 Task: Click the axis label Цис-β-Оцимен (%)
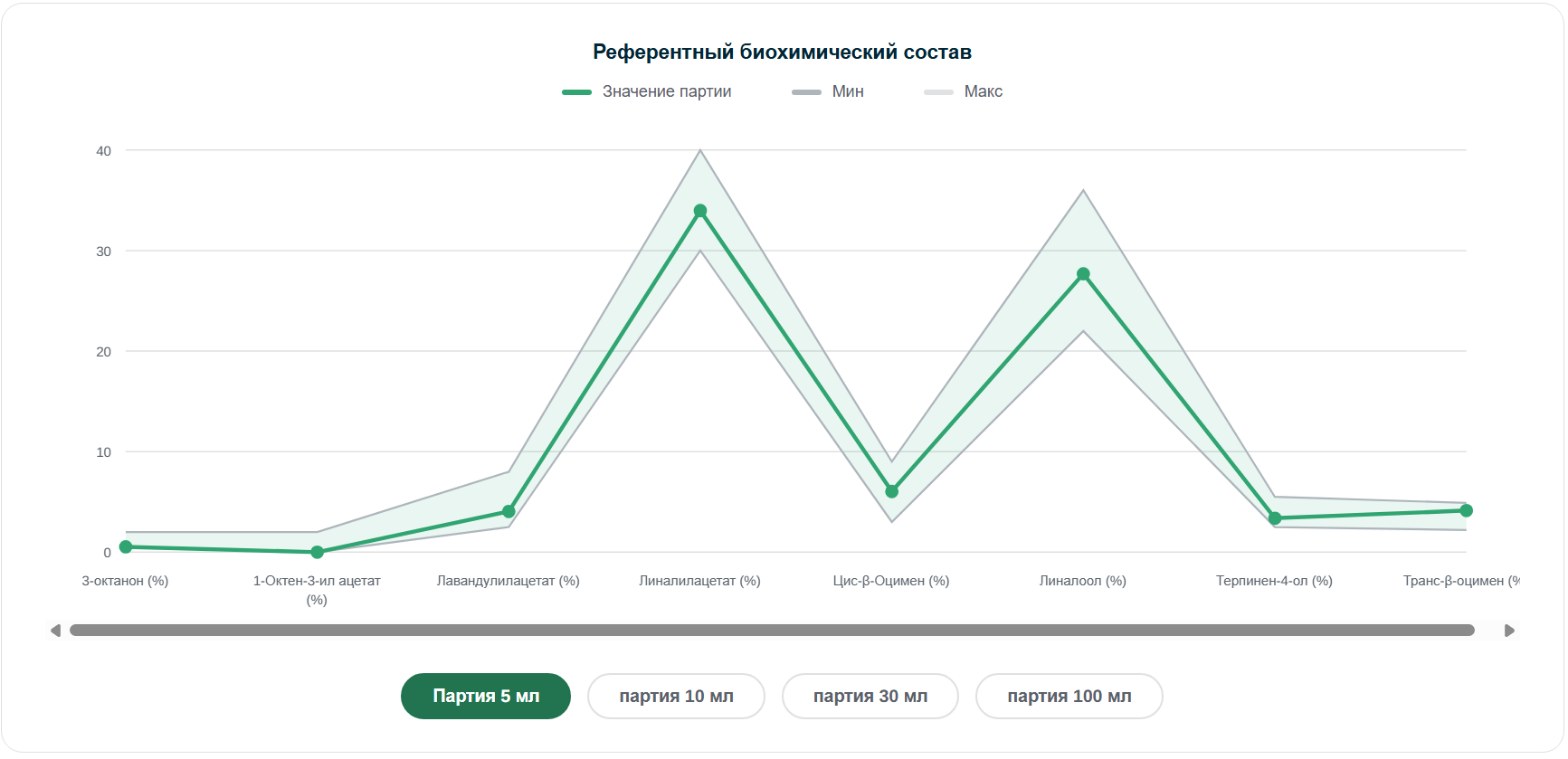pos(892,581)
